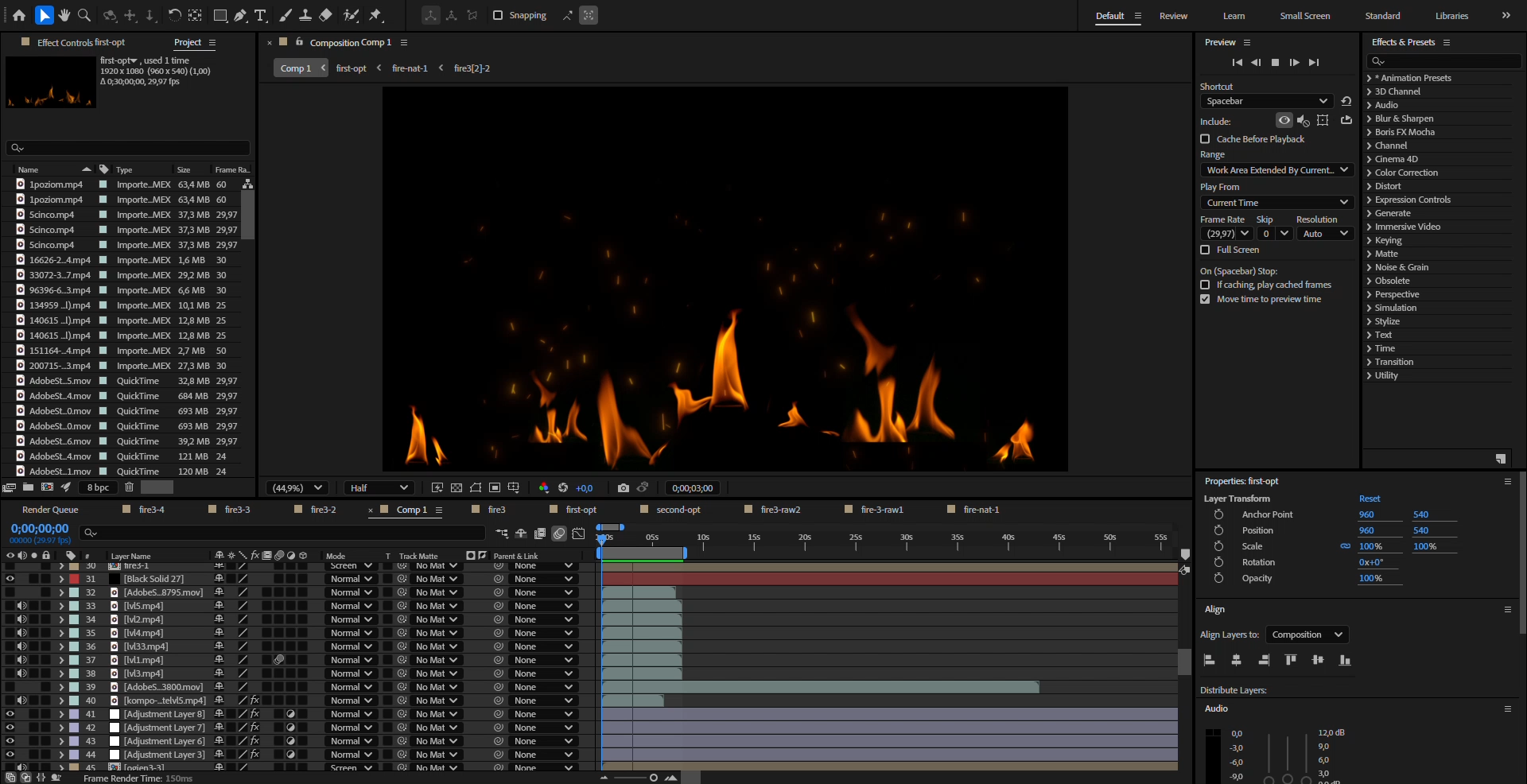Align layers horizontally to center
Viewport: 1527px width, 784px height.
[1236, 660]
